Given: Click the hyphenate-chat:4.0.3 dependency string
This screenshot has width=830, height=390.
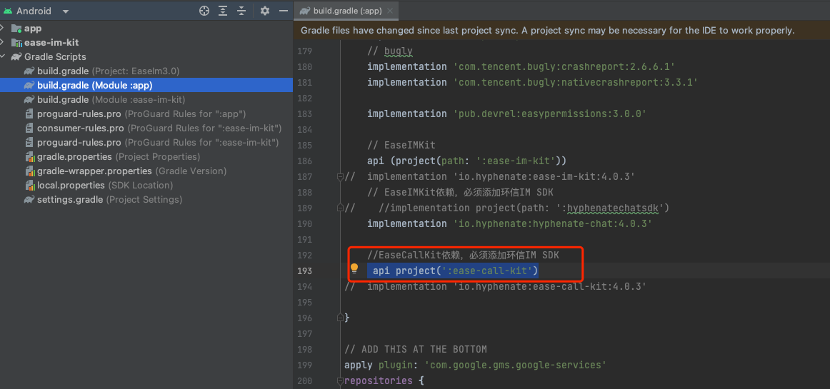Looking at the screenshot, I should [x=553, y=224].
